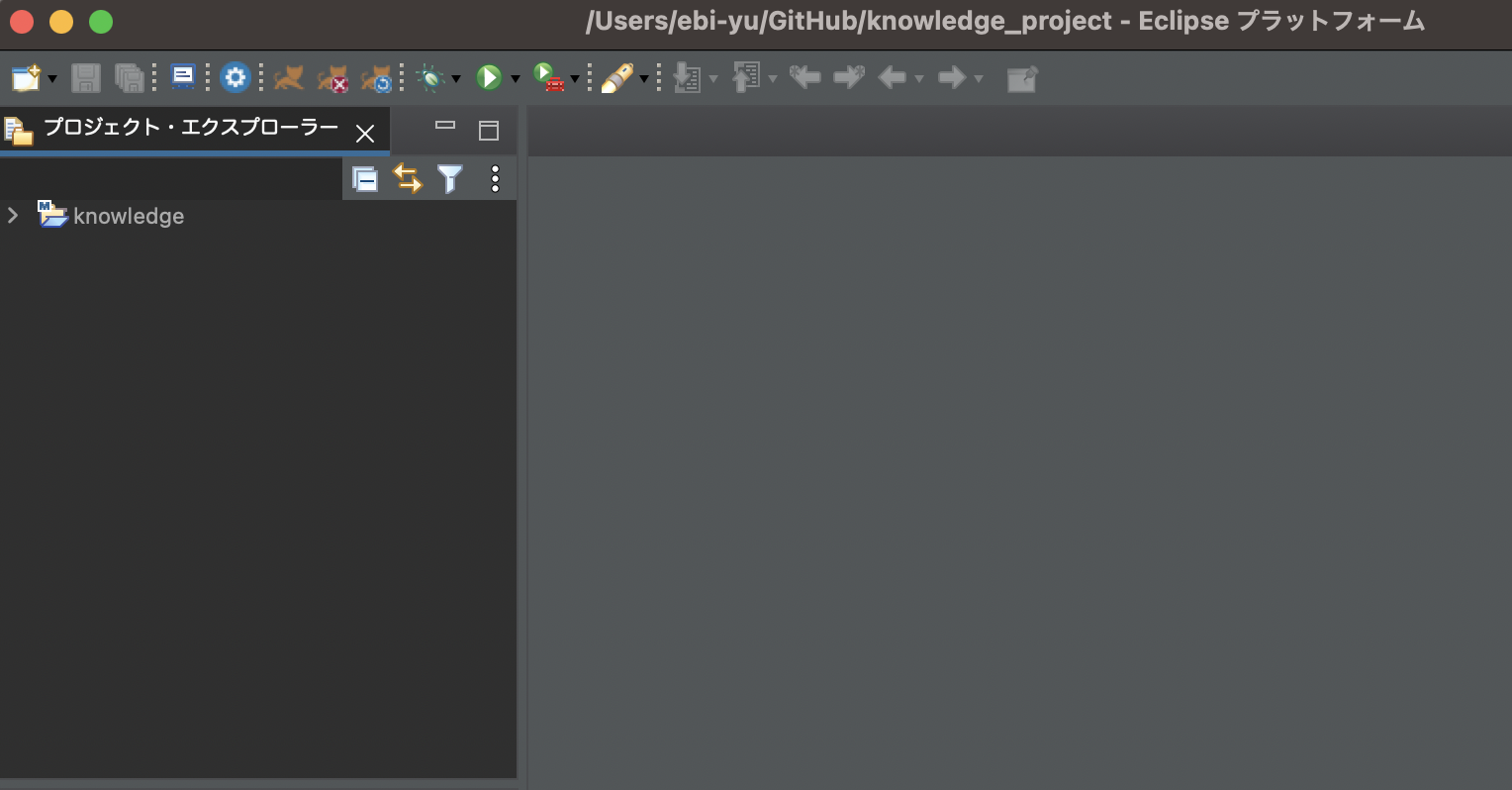
Task: Toggle Link with Editor in Project Explorer
Action: point(408,178)
